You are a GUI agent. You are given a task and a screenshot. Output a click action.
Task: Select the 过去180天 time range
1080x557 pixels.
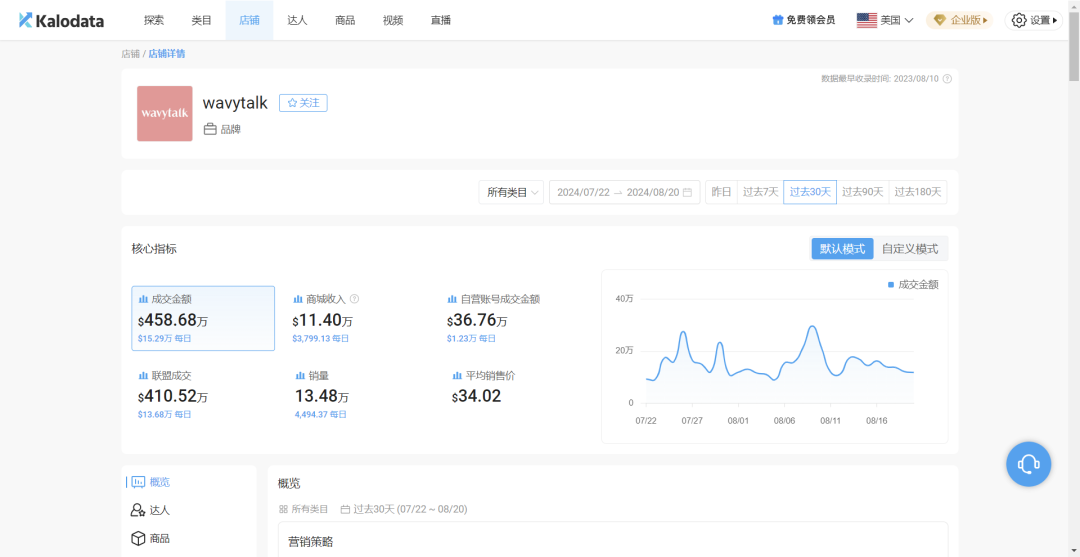pyautogui.click(x=917, y=192)
